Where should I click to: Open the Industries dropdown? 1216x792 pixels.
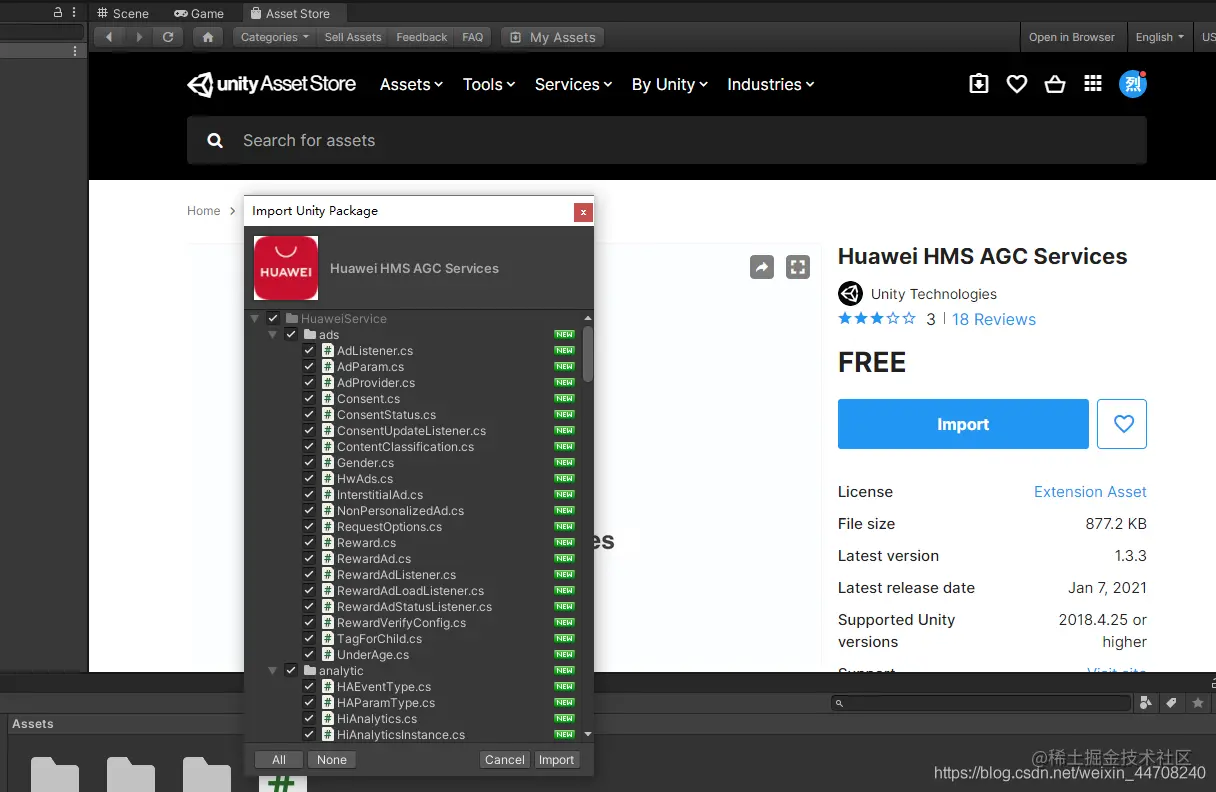click(x=771, y=85)
